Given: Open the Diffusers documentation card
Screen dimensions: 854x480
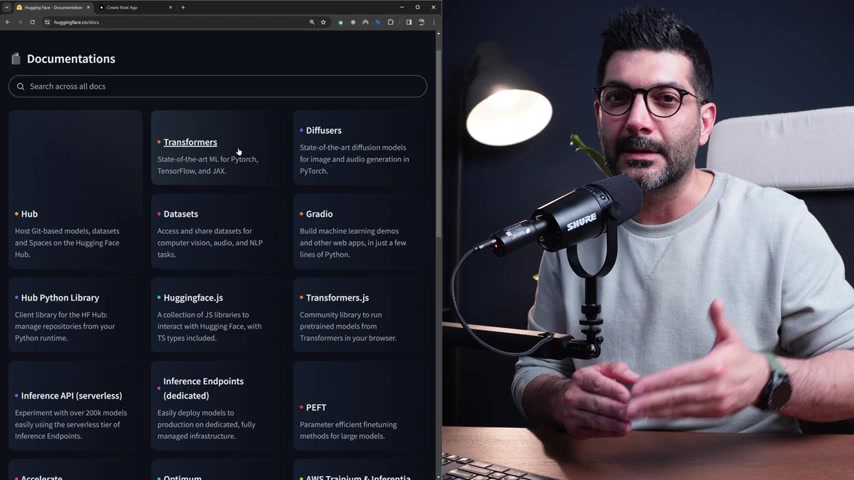Looking at the screenshot, I should pos(360,148).
